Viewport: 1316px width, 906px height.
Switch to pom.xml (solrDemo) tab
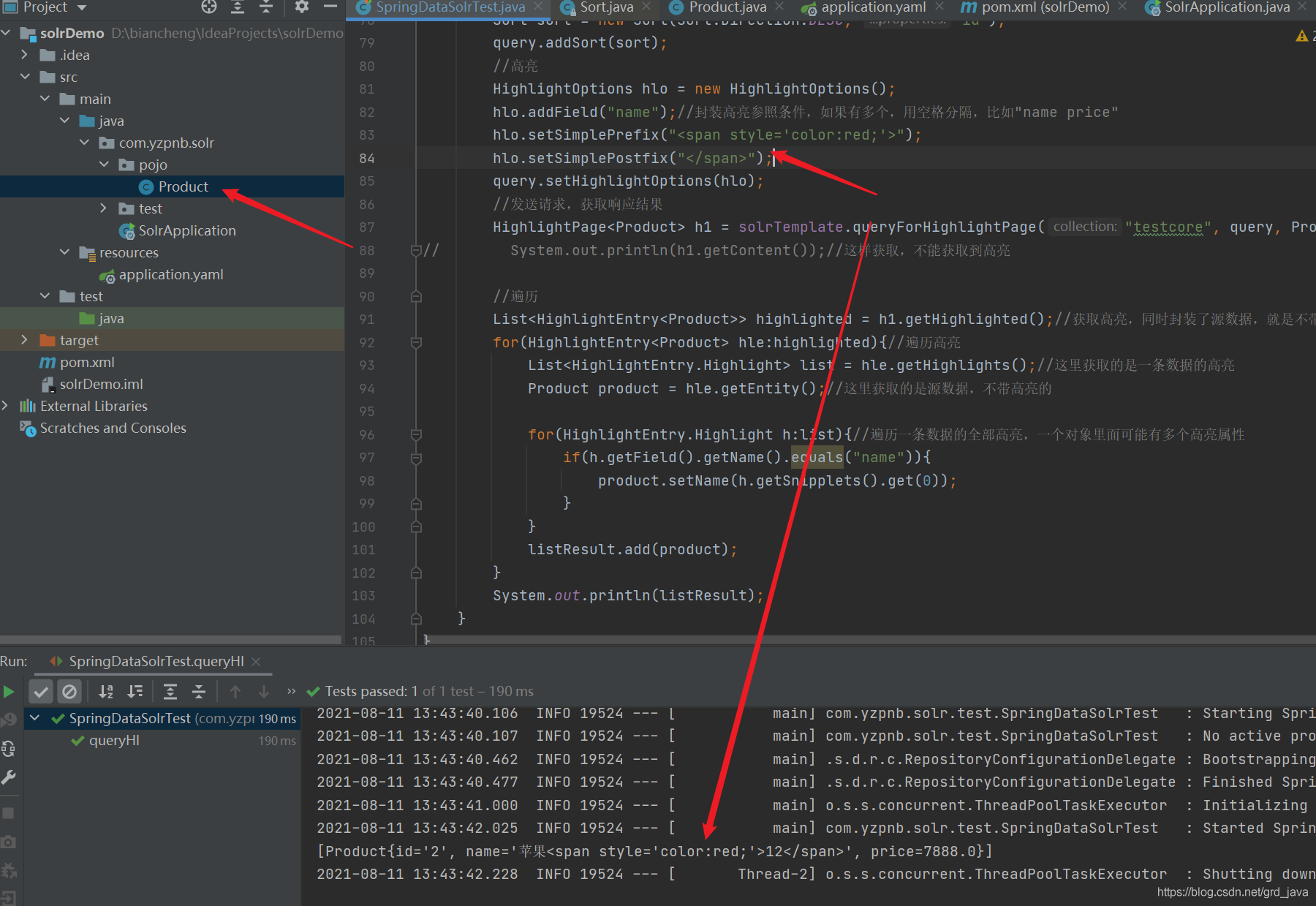pyautogui.click(x=1045, y=7)
